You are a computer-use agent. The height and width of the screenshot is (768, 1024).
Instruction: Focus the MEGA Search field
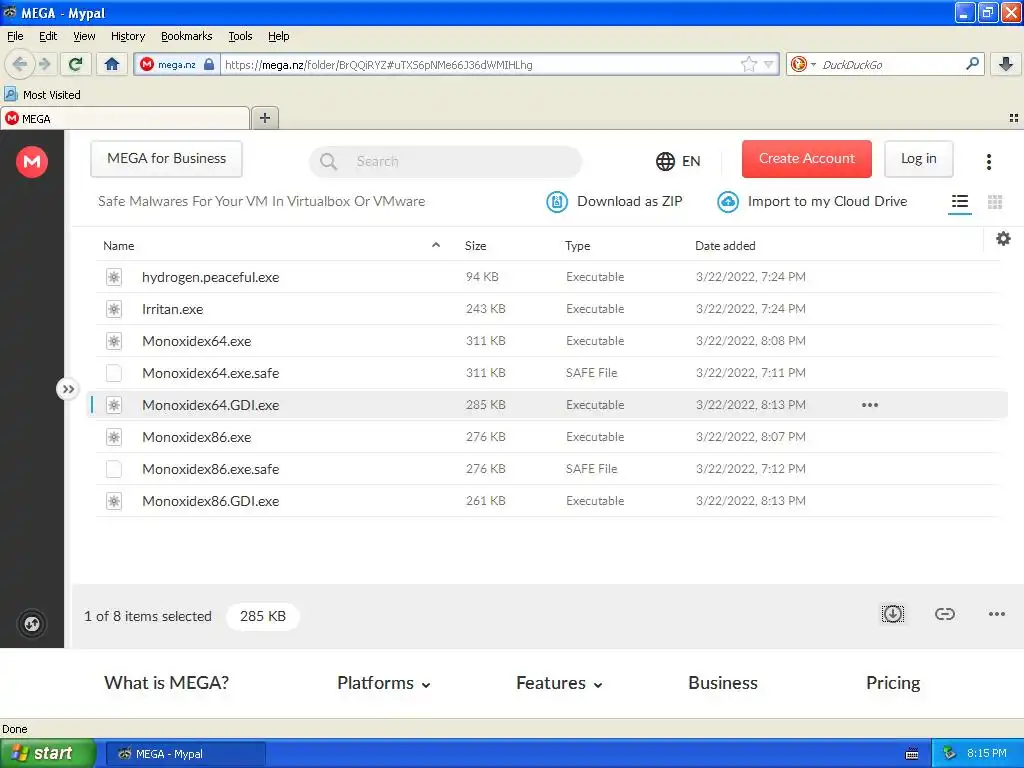coord(445,161)
